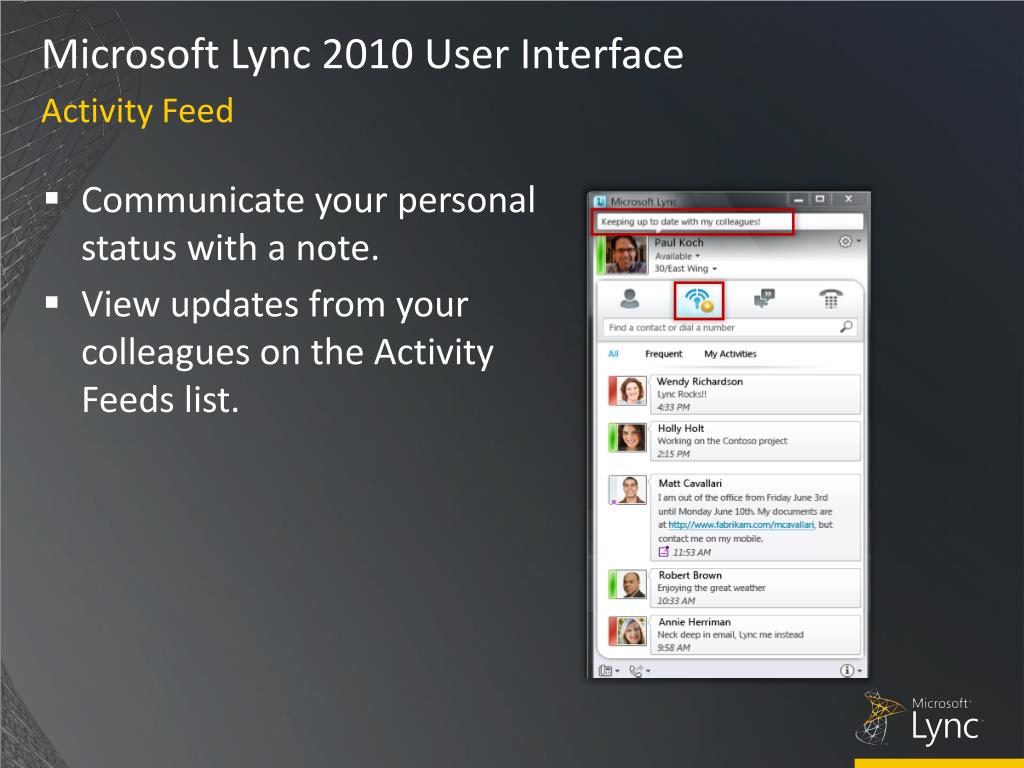Click Matt Cavallari's photo
The image size is (1024, 768).
pyautogui.click(x=631, y=490)
